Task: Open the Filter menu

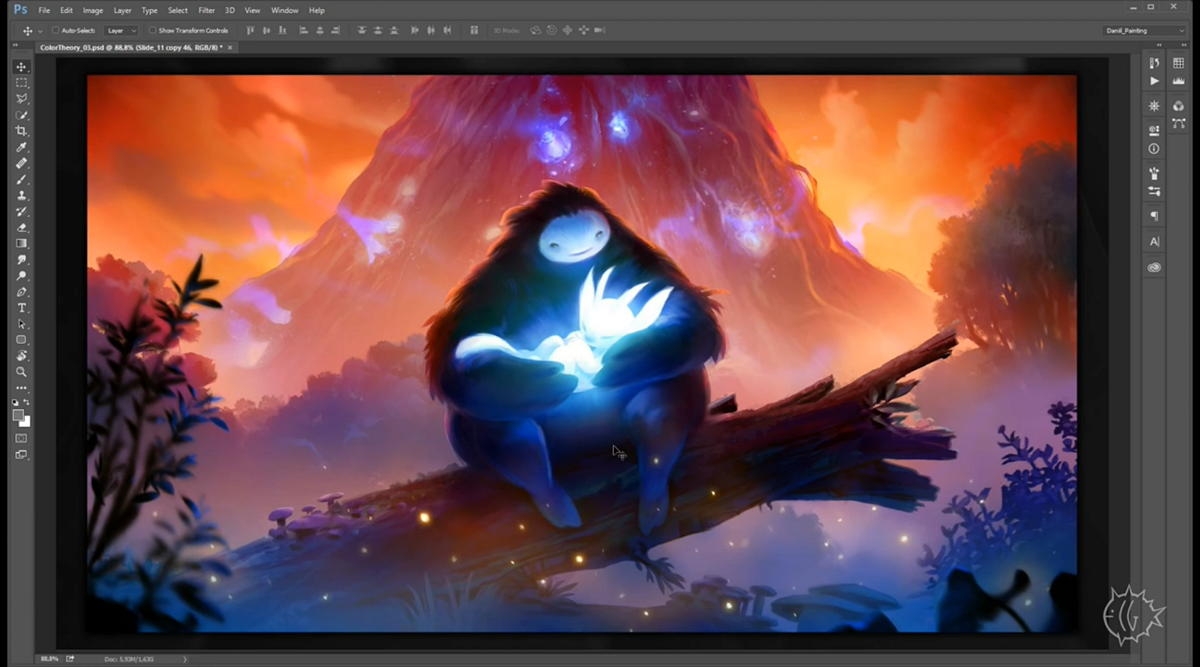Action: [206, 10]
